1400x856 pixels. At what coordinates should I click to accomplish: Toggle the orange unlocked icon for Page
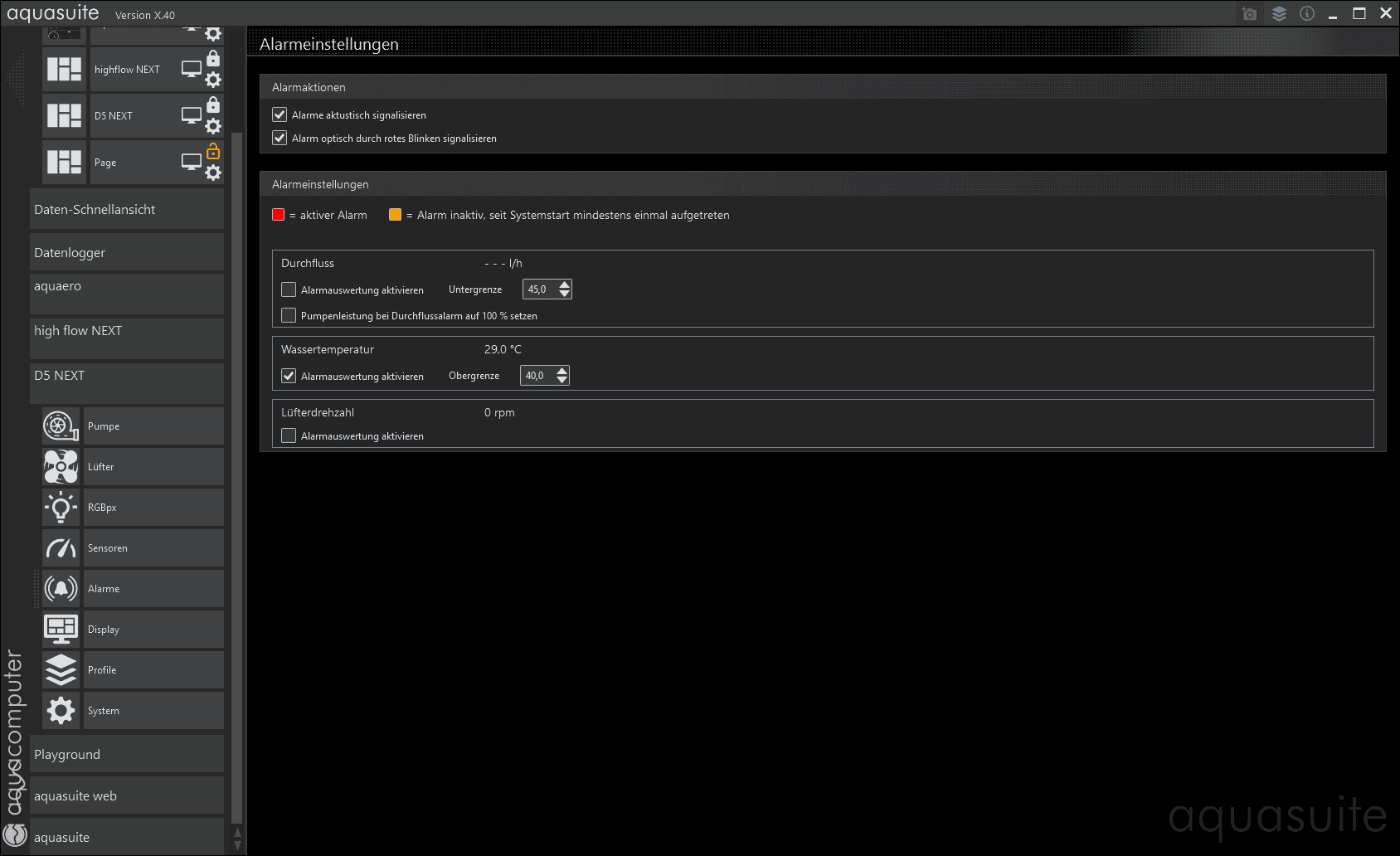[213, 151]
